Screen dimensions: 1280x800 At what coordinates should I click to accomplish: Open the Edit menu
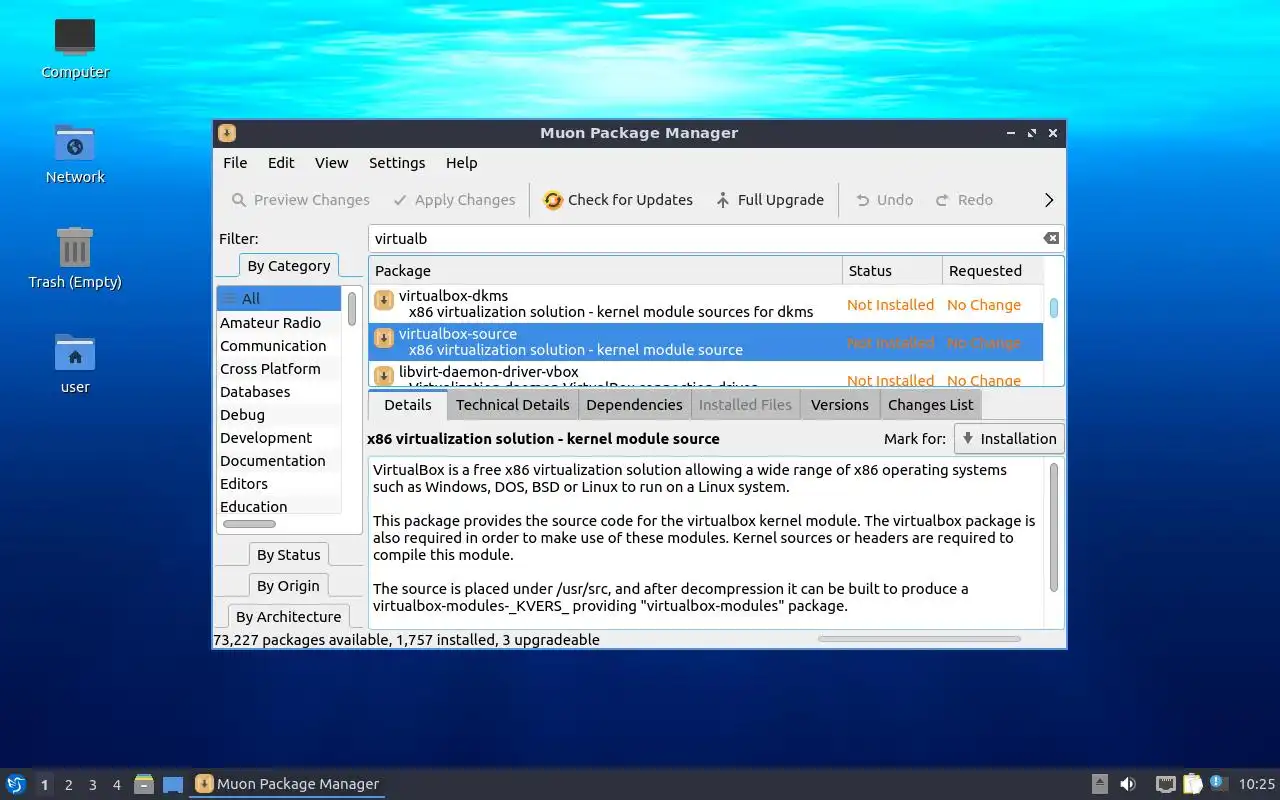(281, 163)
